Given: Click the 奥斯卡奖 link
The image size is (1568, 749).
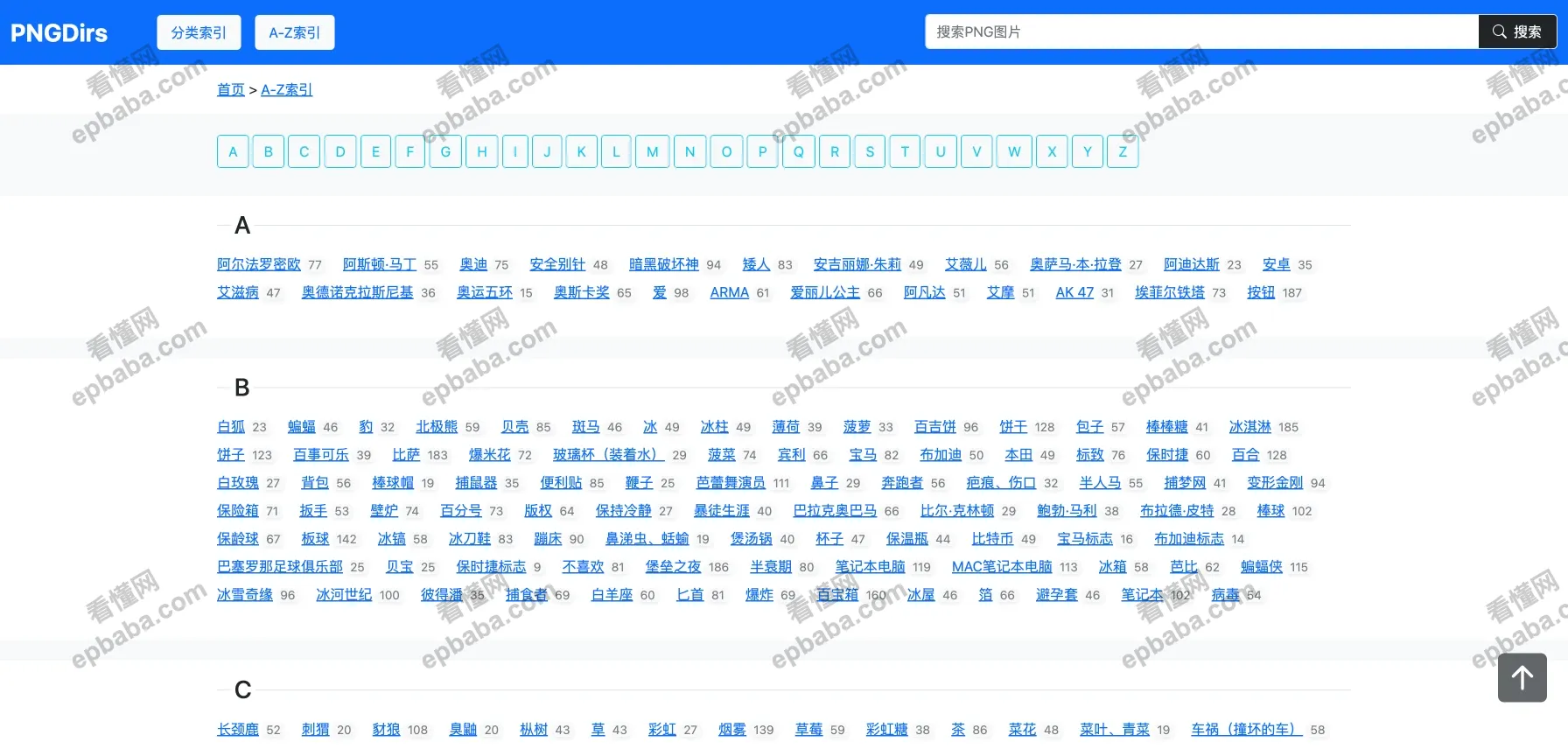Looking at the screenshot, I should click(582, 292).
